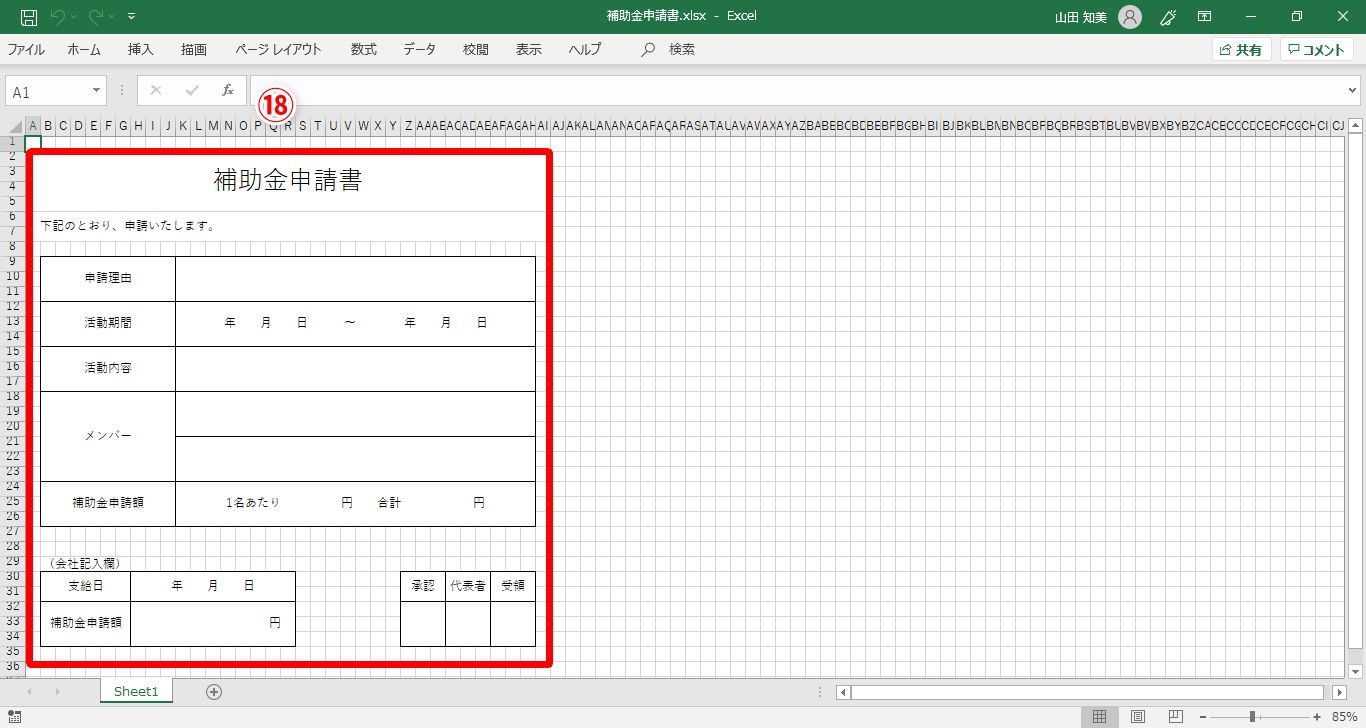Image resolution: width=1366 pixels, height=728 pixels.
Task: Open the ファイル menu tab
Action: [26, 49]
